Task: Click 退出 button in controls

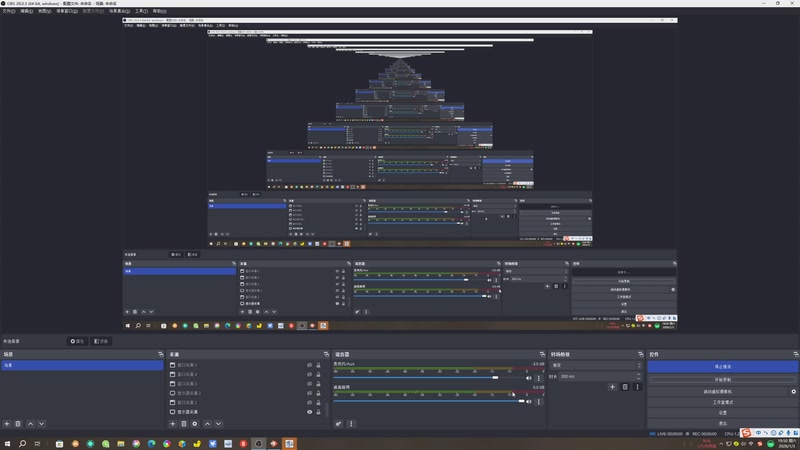Action: [x=722, y=423]
